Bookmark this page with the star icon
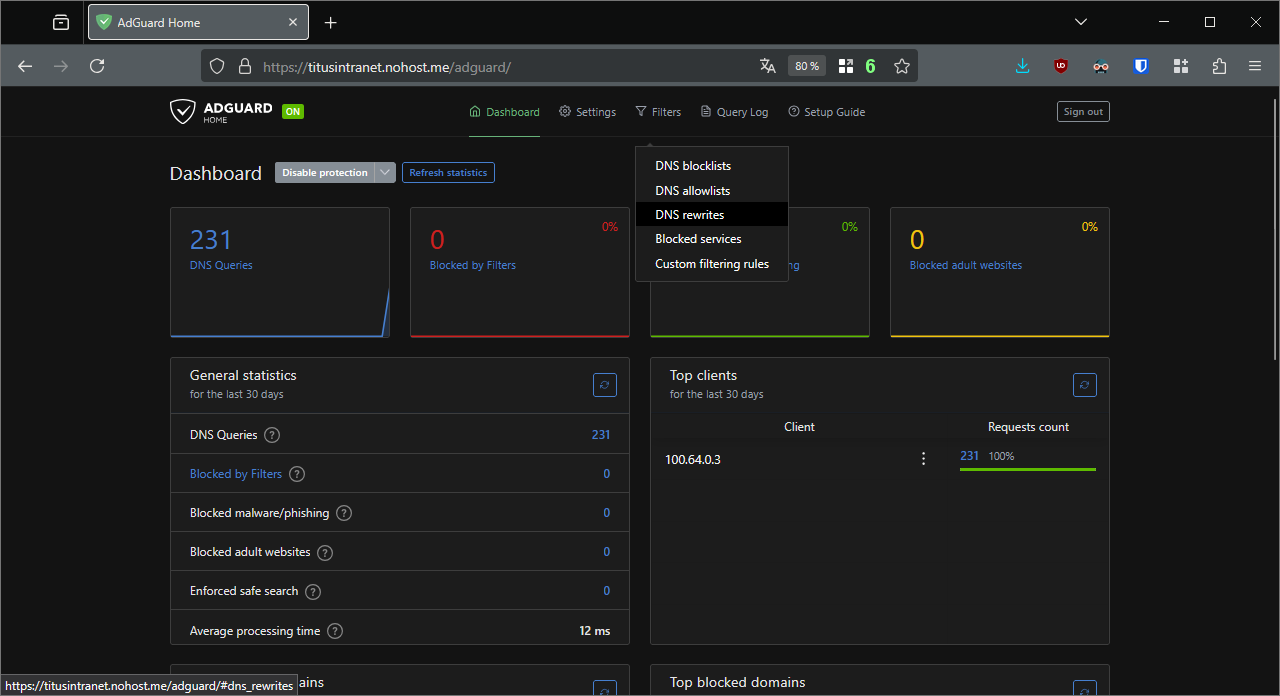The height and width of the screenshot is (696, 1280). pos(902,66)
